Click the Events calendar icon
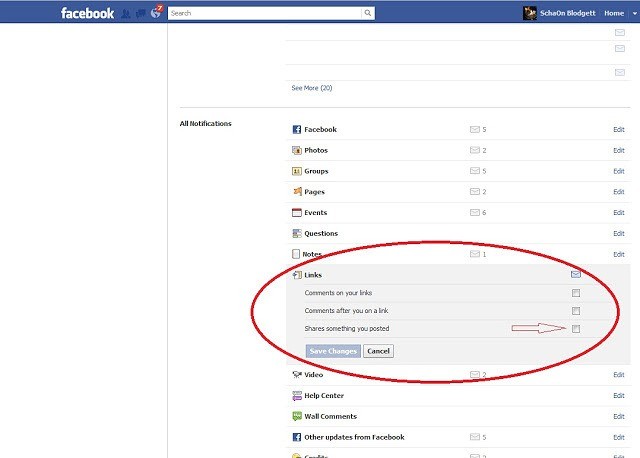Viewport: 640px width, 458px height. point(296,213)
